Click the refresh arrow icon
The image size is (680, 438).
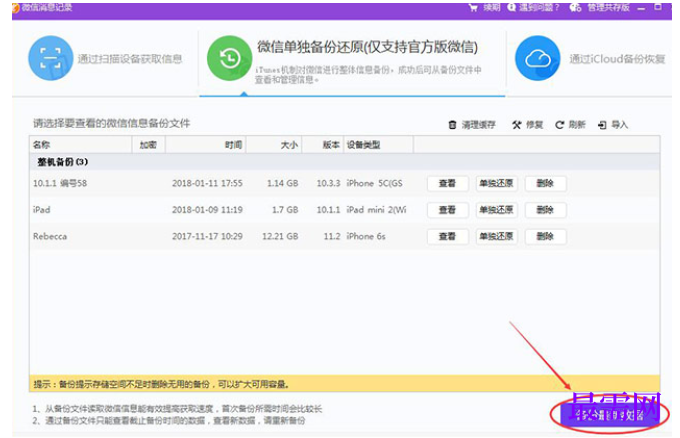point(559,125)
